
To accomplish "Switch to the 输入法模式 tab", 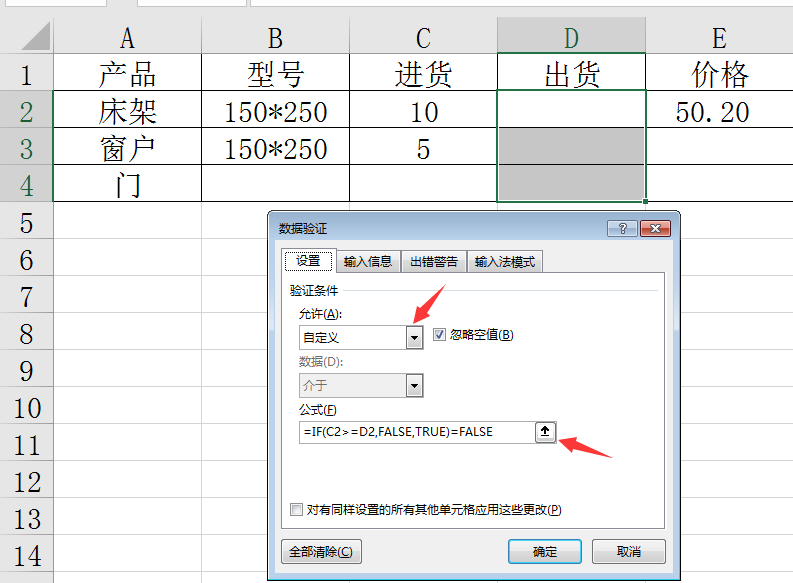I will (x=504, y=261).
